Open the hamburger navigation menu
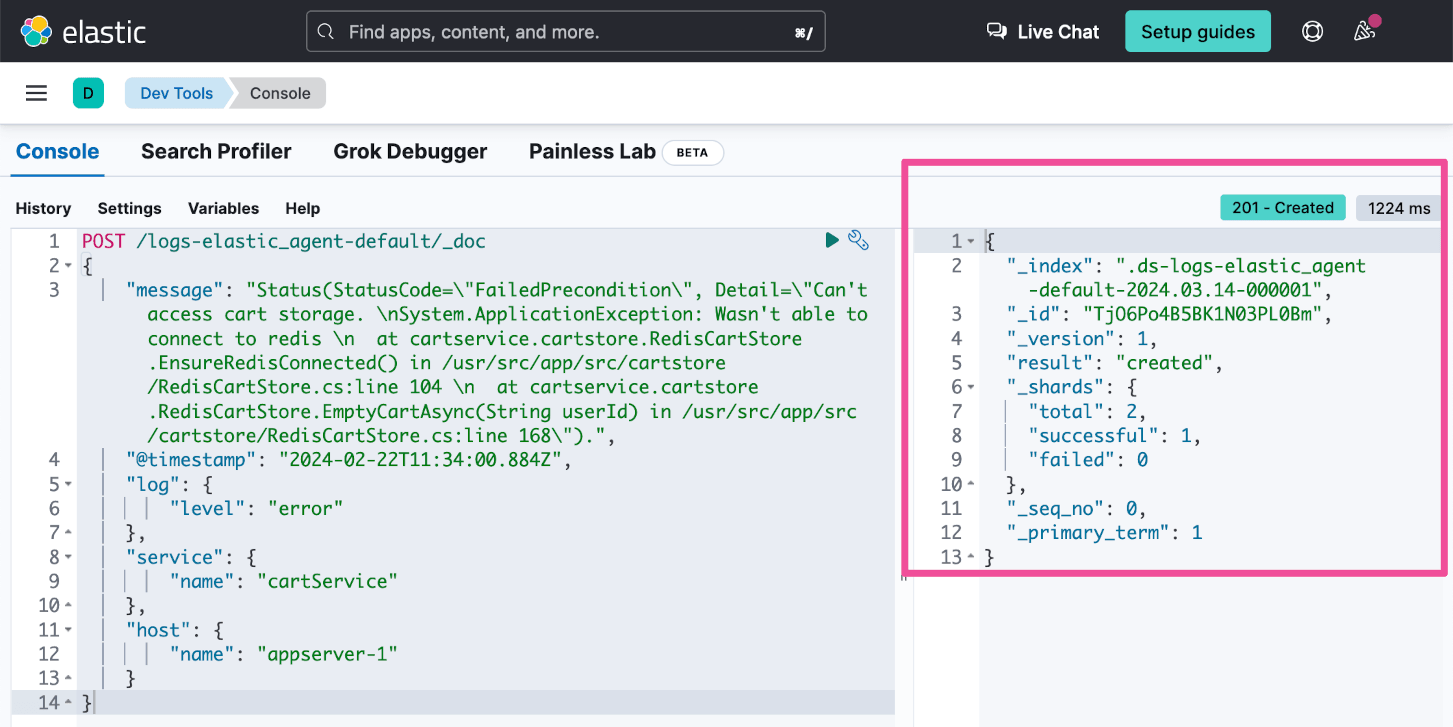This screenshot has width=1453, height=727. pos(37,93)
